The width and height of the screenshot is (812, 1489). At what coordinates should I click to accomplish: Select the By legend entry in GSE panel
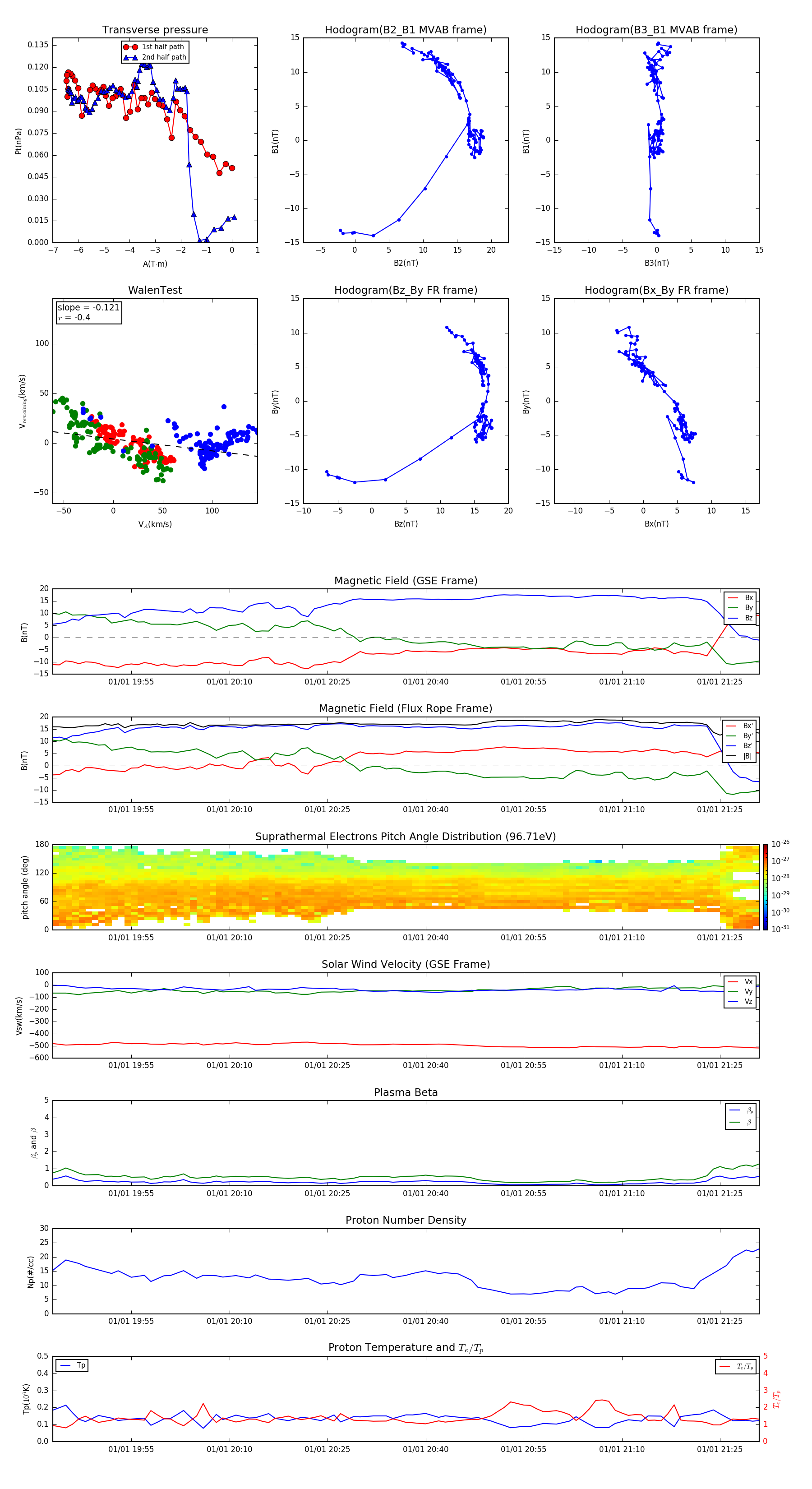click(x=741, y=608)
